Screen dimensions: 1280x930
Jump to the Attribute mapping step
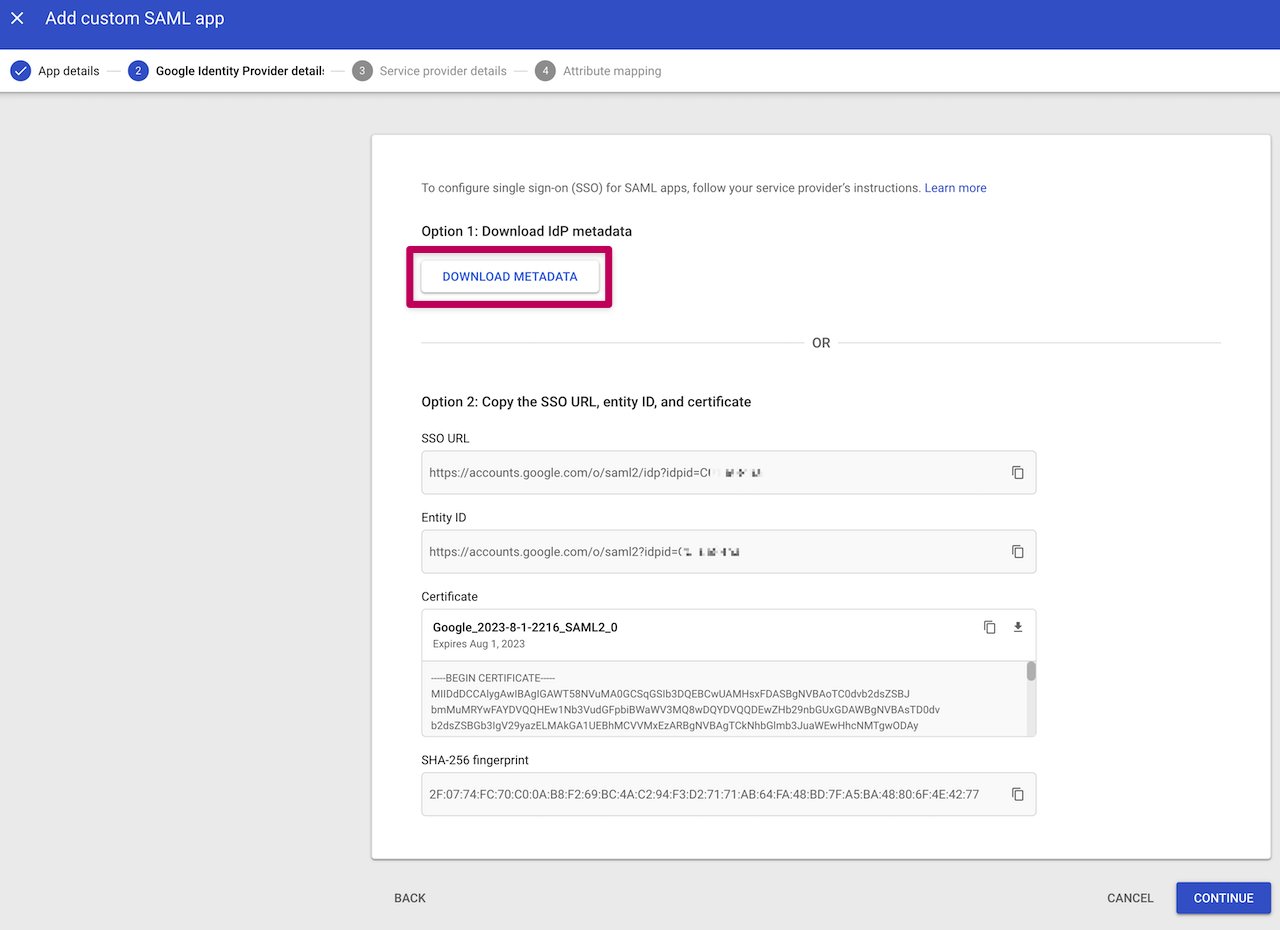pyautogui.click(x=611, y=71)
